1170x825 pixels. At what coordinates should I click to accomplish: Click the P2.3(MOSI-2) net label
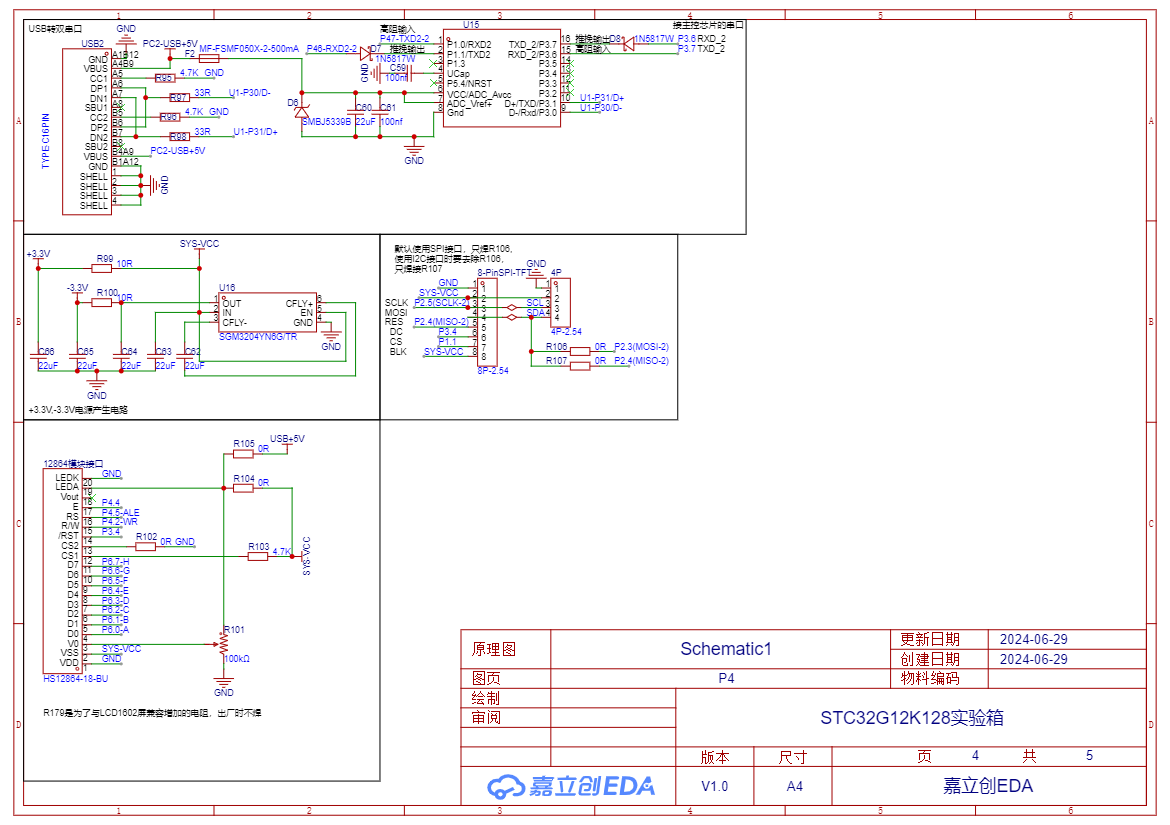tap(642, 346)
